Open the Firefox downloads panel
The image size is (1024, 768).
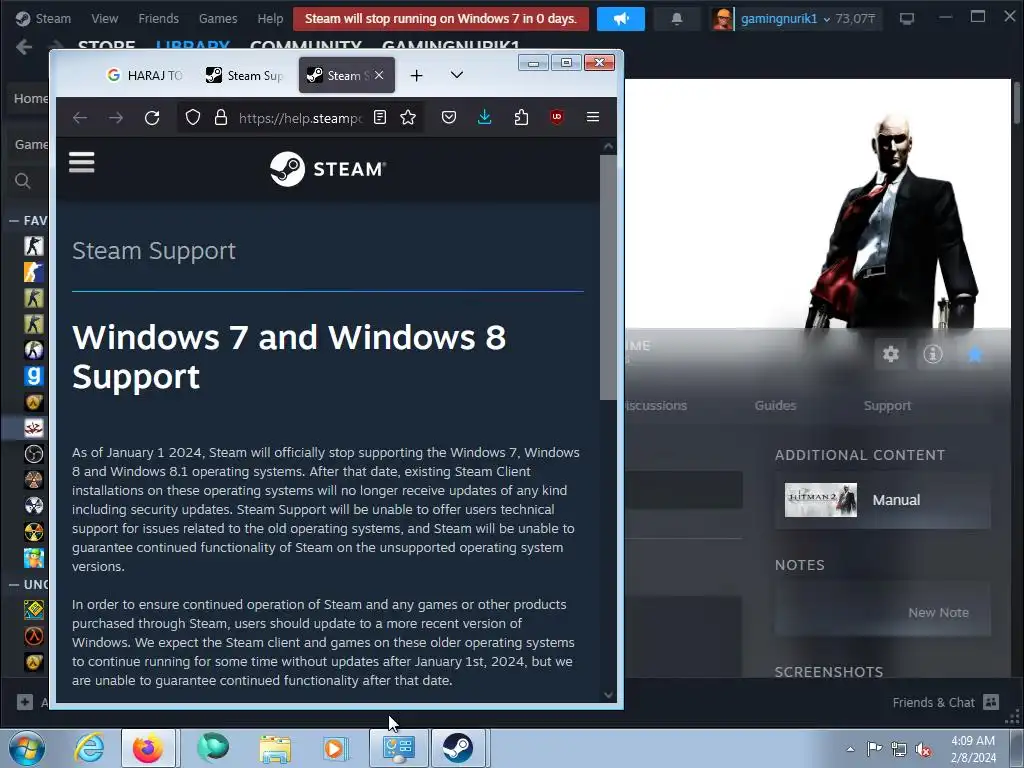pyautogui.click(x=485, y=117)
